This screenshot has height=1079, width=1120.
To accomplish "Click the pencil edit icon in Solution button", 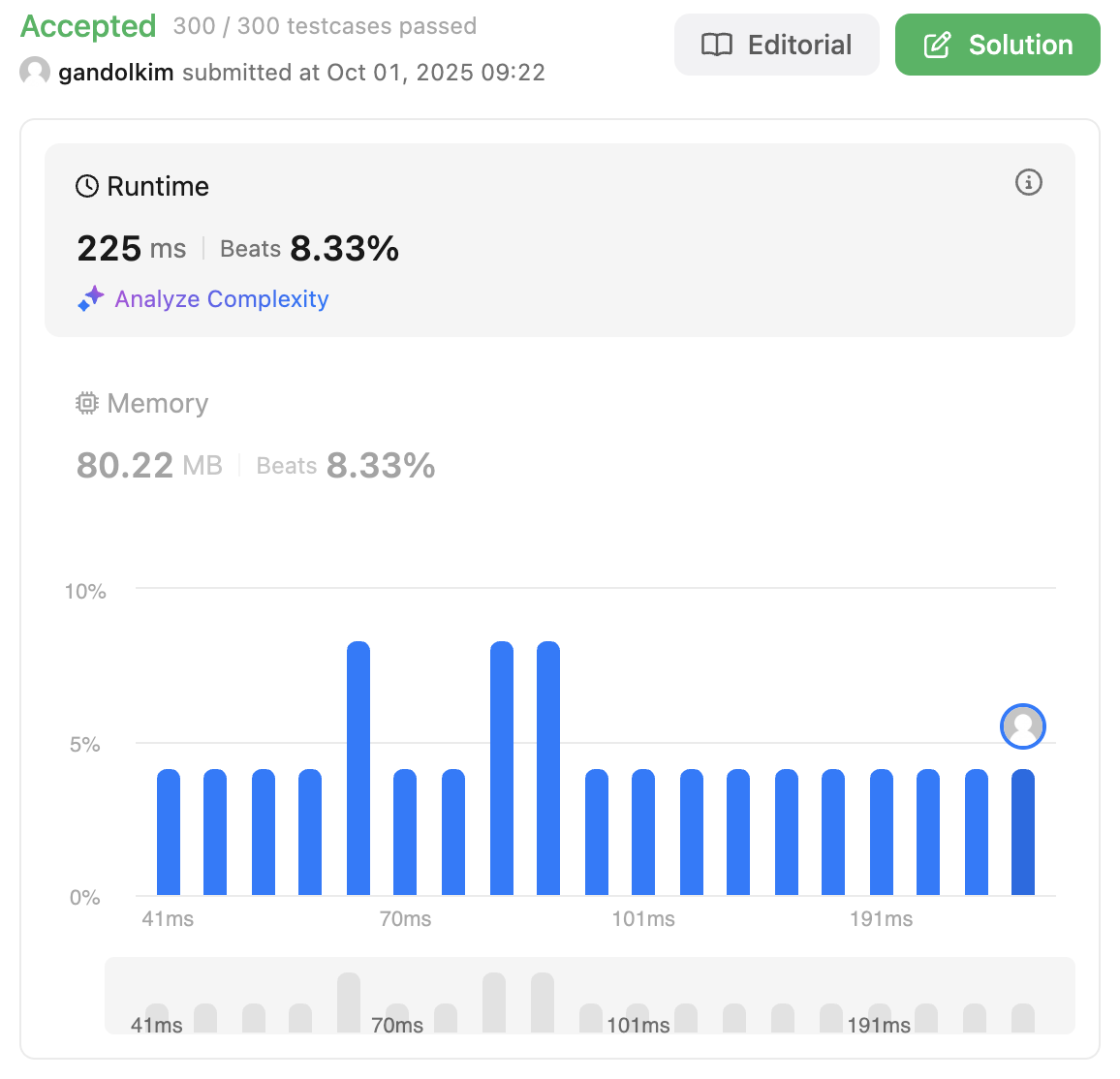I will [x=937, y=45].
